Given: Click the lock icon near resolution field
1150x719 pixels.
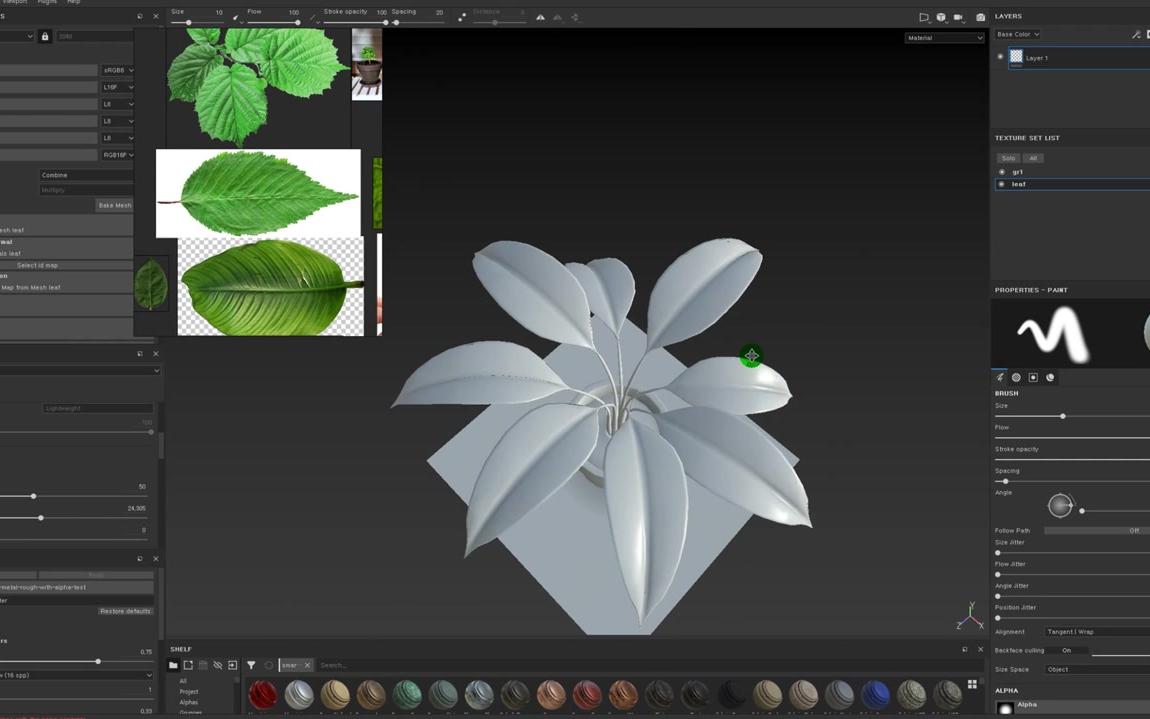Looking at the screenshot, I should [x=45, y=36].
